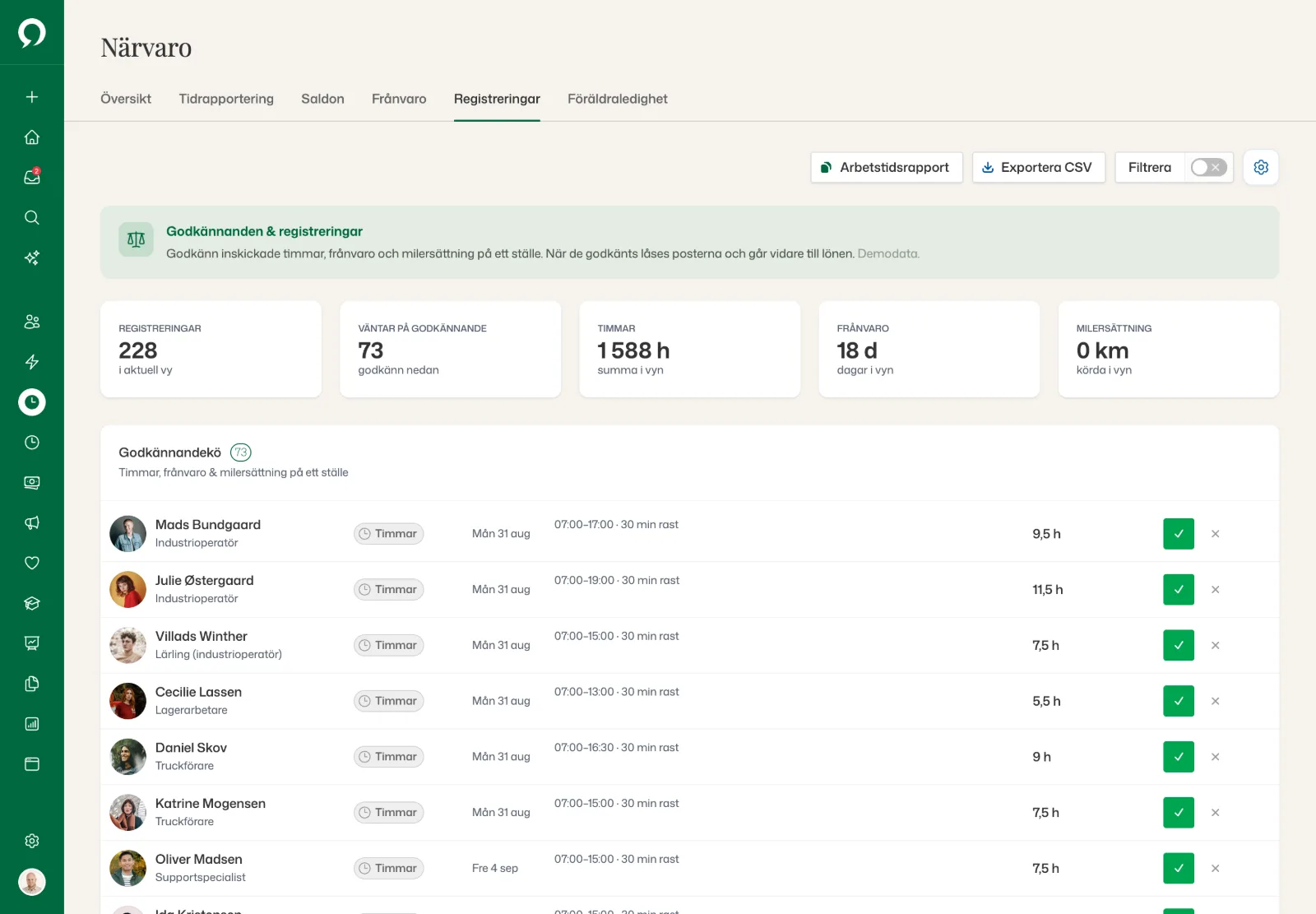The width and height of the screenshot is (1316, 914).
Task: Open the bar chart report icon in the sidebar
Action: pyautogui.click(x=32, y=724)
